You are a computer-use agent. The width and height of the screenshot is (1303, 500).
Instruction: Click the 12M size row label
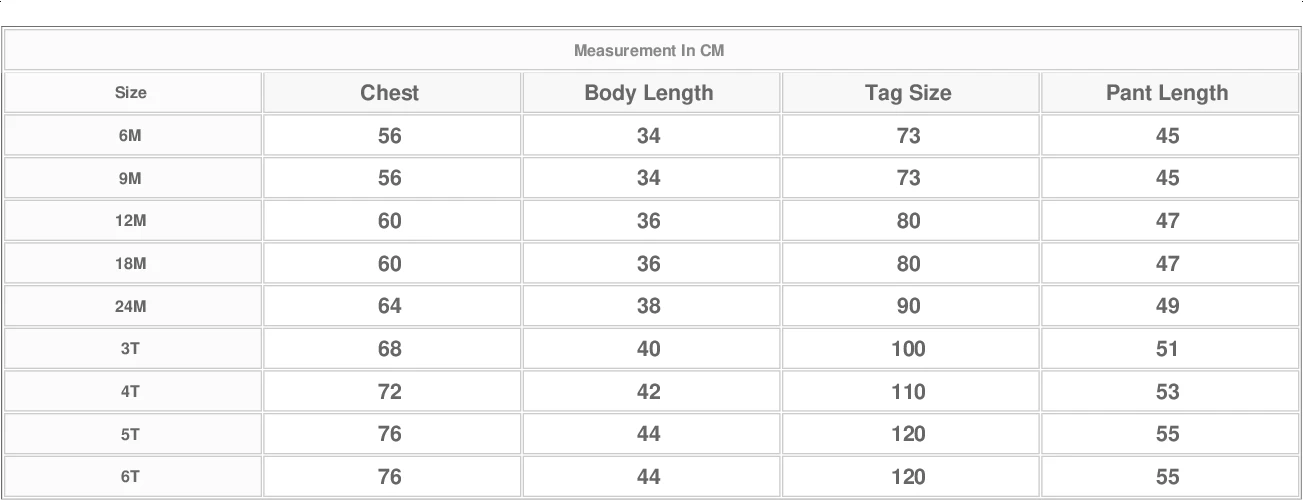(x=131, y=221)
